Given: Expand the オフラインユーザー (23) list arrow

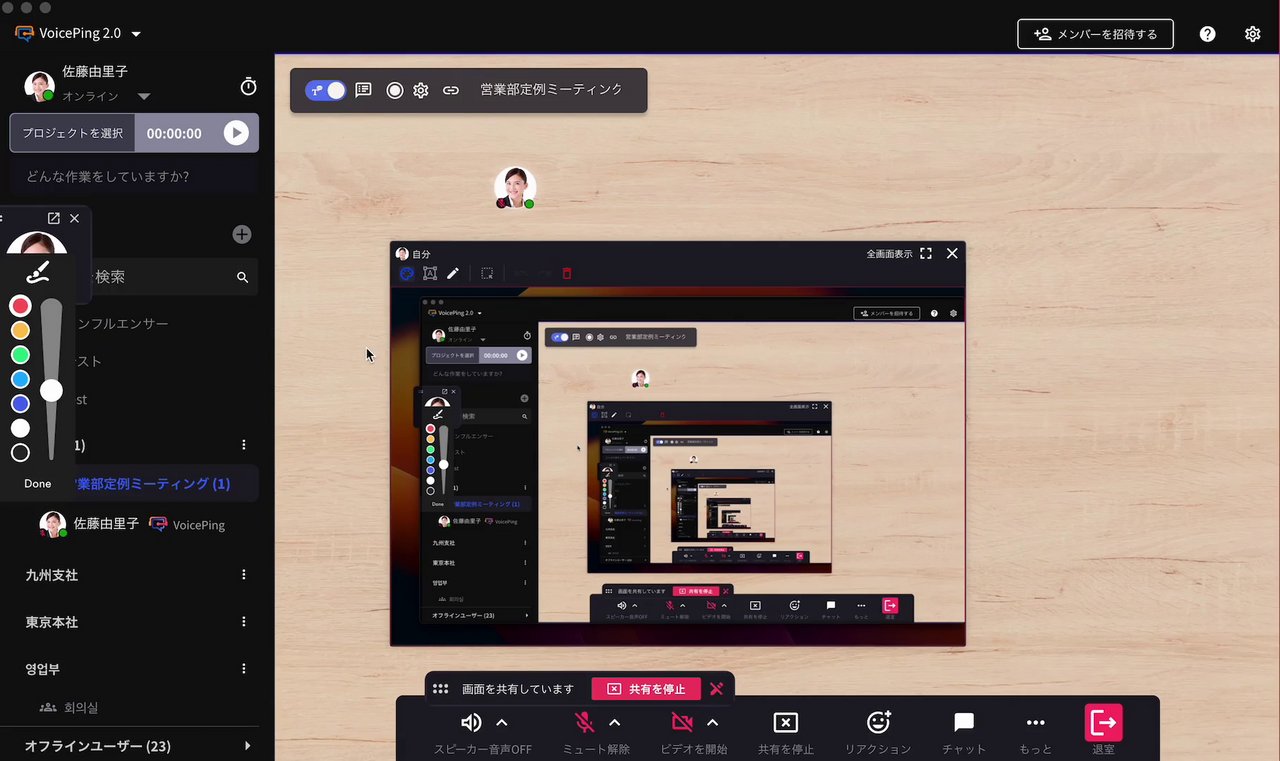Looking at the screenshot, I should (248, 746).
